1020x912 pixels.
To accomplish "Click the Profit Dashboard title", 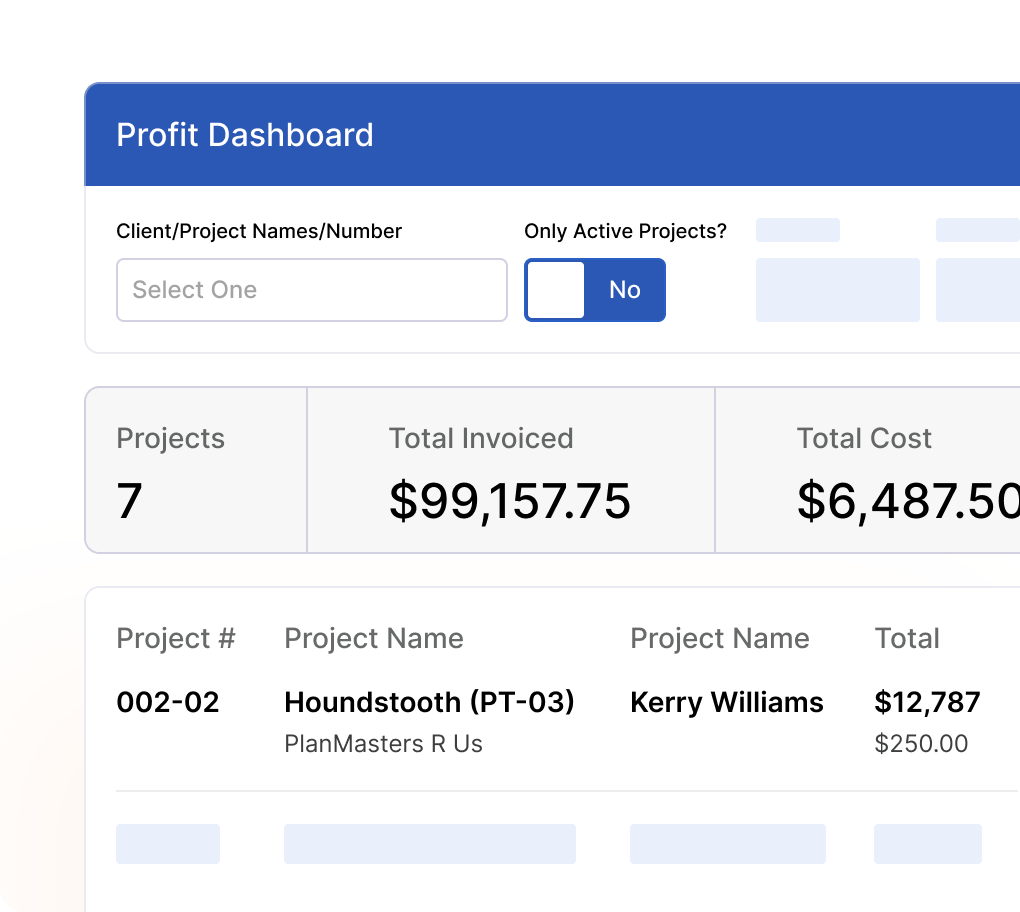I will [x=245, y=135].
